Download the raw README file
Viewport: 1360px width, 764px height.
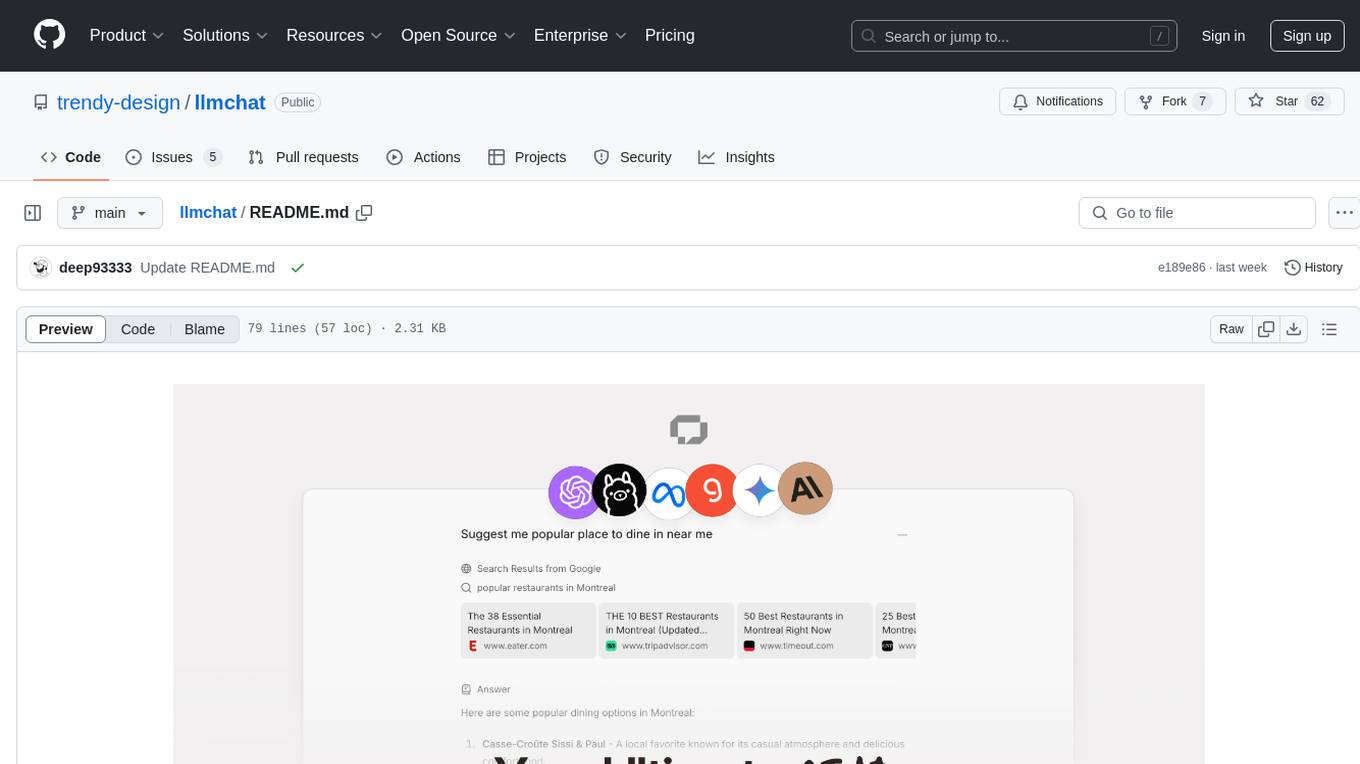click(x=1294, y=329)
